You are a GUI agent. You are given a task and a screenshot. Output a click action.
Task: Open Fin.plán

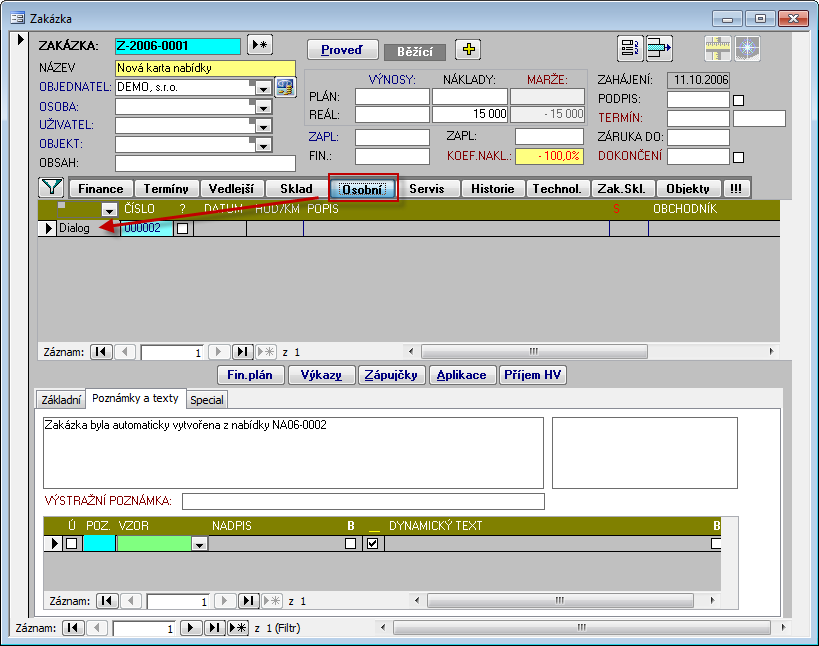click(x=250, y=375)
